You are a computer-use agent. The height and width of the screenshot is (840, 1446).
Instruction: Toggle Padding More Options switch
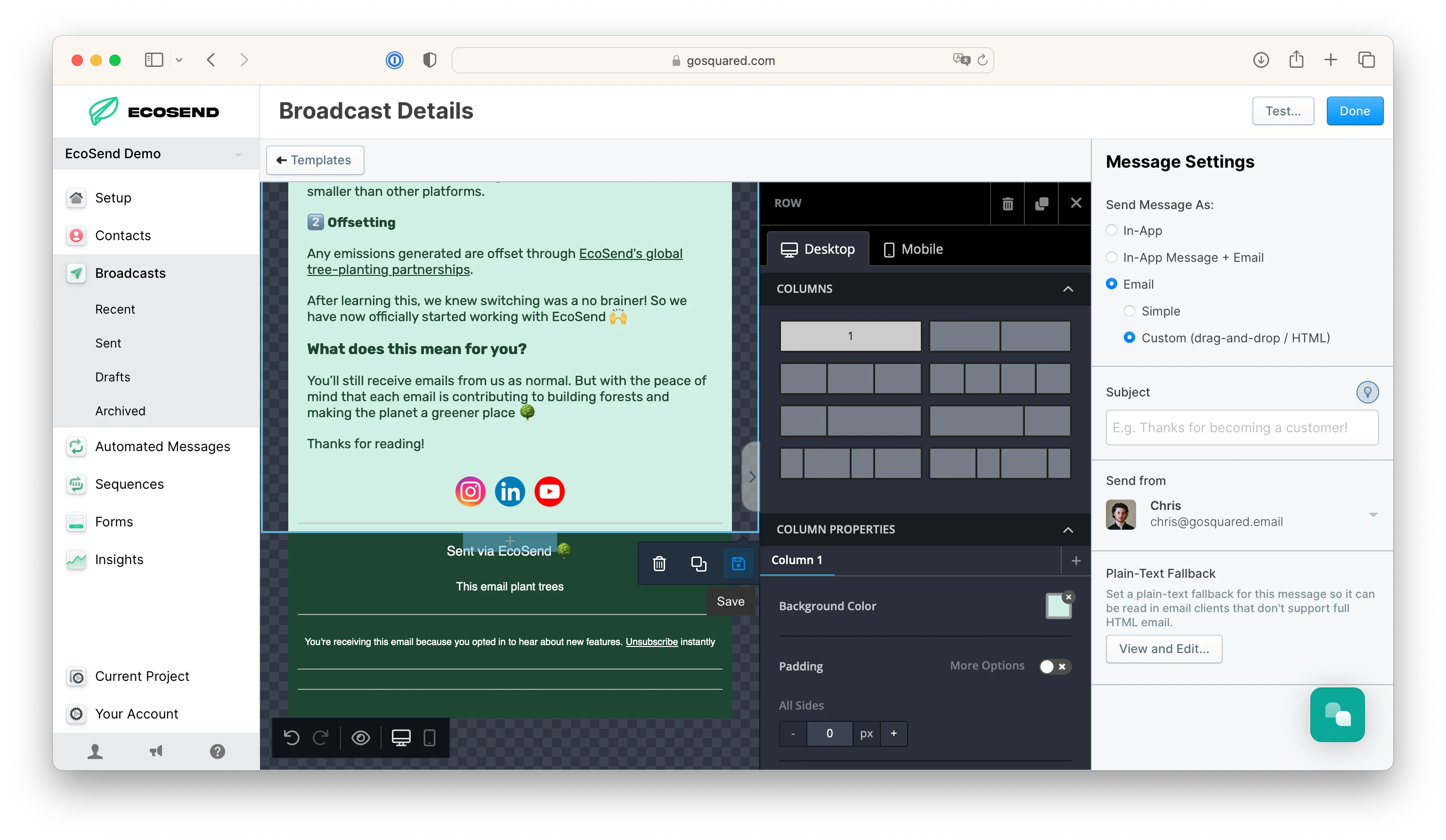1055,666
